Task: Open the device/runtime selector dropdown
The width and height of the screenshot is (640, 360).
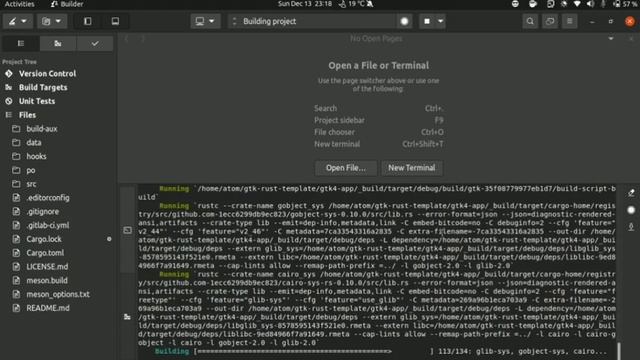Action: pyautogui.click(x=205, y=21)
